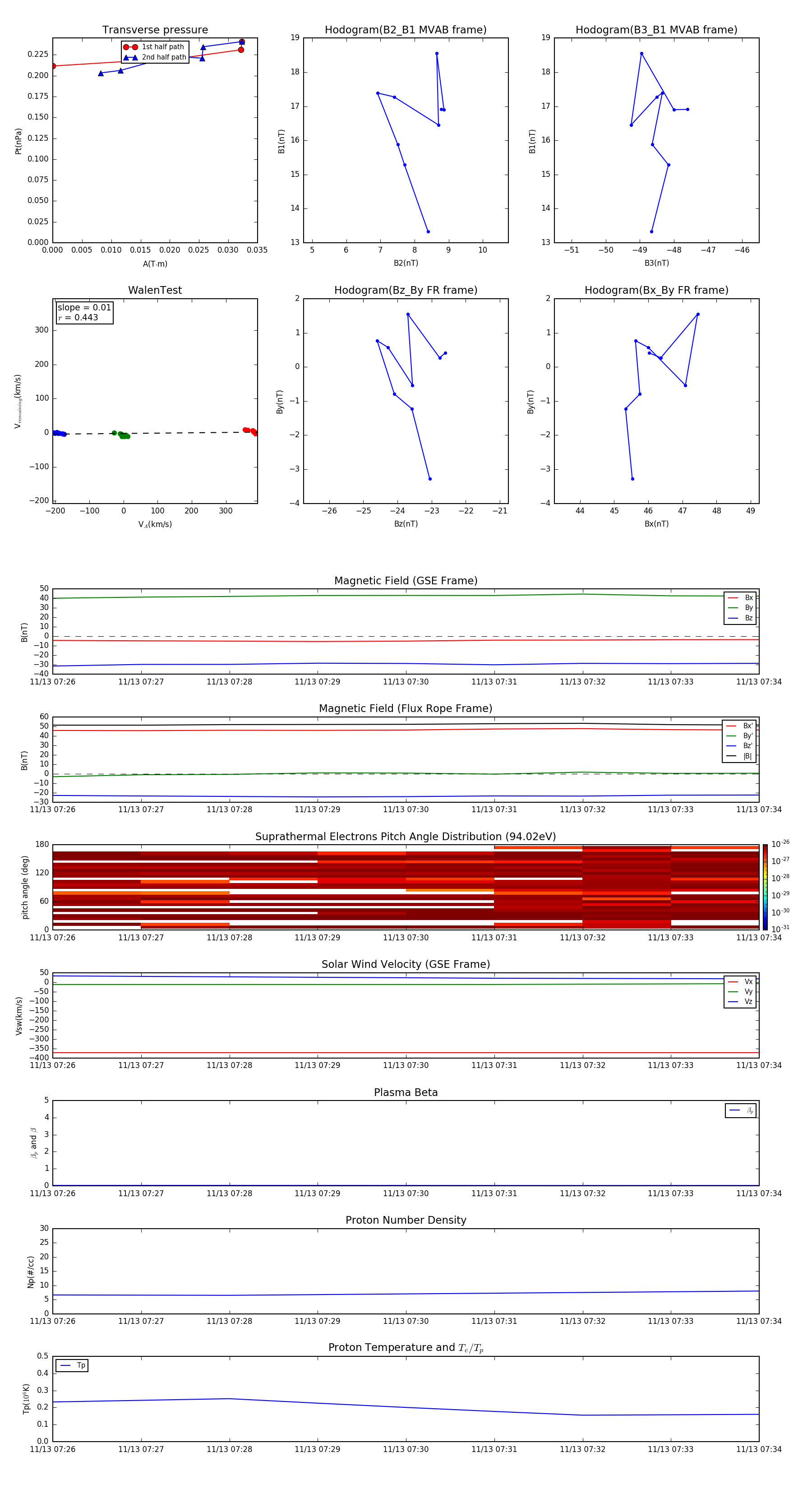Image resolution: width=812 pixels, height=1489 pixels.
Task: Click the "Plasma Beta" title
Action: (406, 1093)
